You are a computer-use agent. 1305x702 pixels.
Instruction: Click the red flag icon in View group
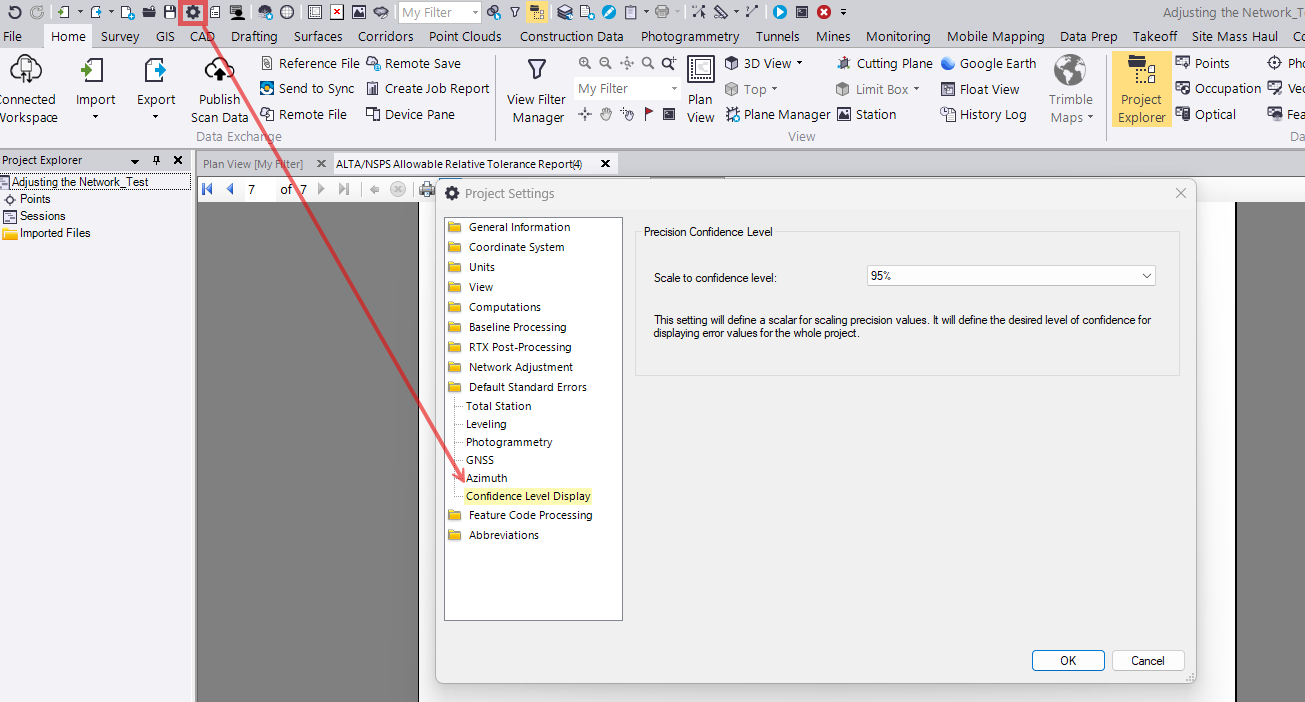648,114
